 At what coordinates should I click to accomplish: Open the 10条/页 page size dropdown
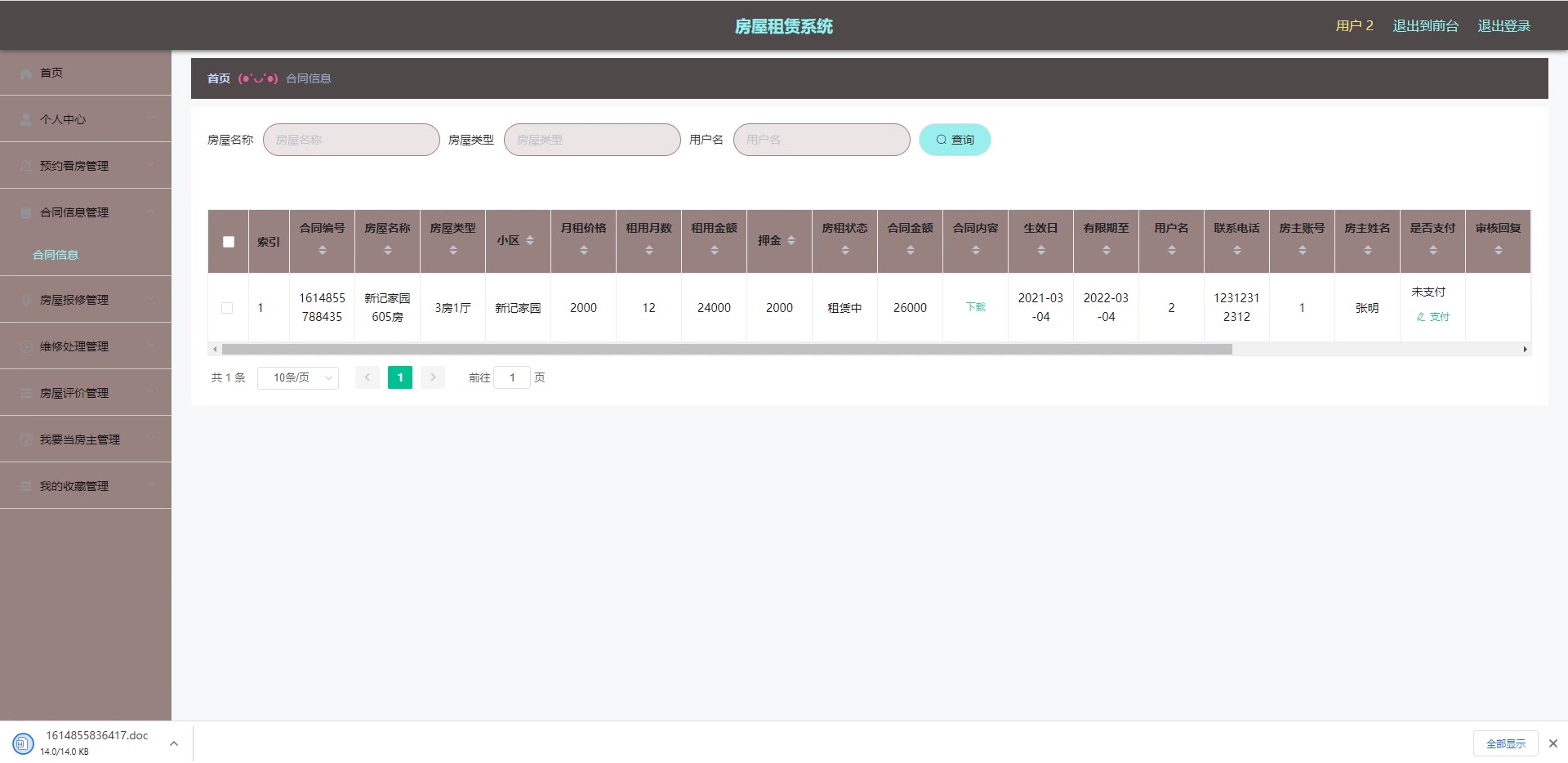(x=298, y=377)
